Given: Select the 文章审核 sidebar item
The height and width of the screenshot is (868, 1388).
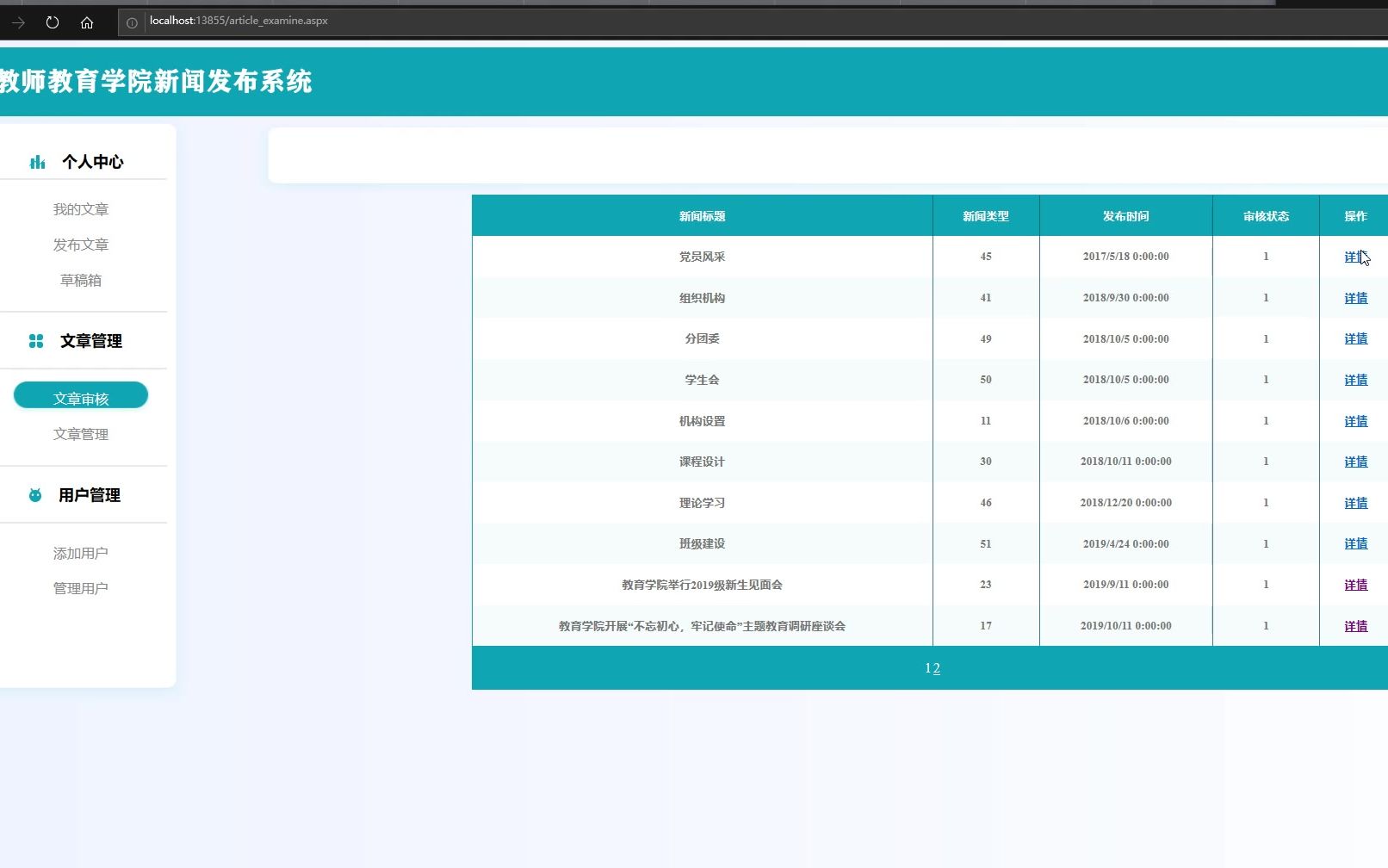Looking at the screenshot, I should (x=81, y=395).
